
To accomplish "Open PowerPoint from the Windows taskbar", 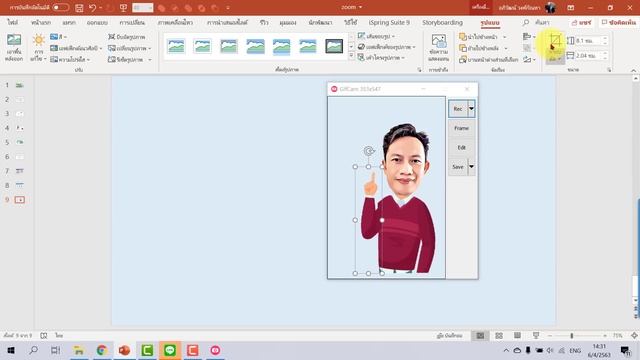I will [x=124, y=350].
